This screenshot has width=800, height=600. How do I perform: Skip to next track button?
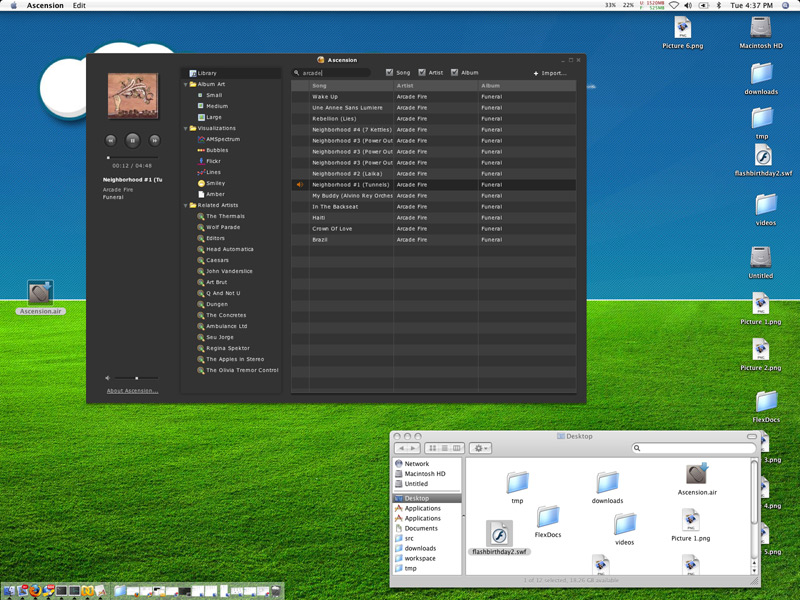click(x=155, y=140)
